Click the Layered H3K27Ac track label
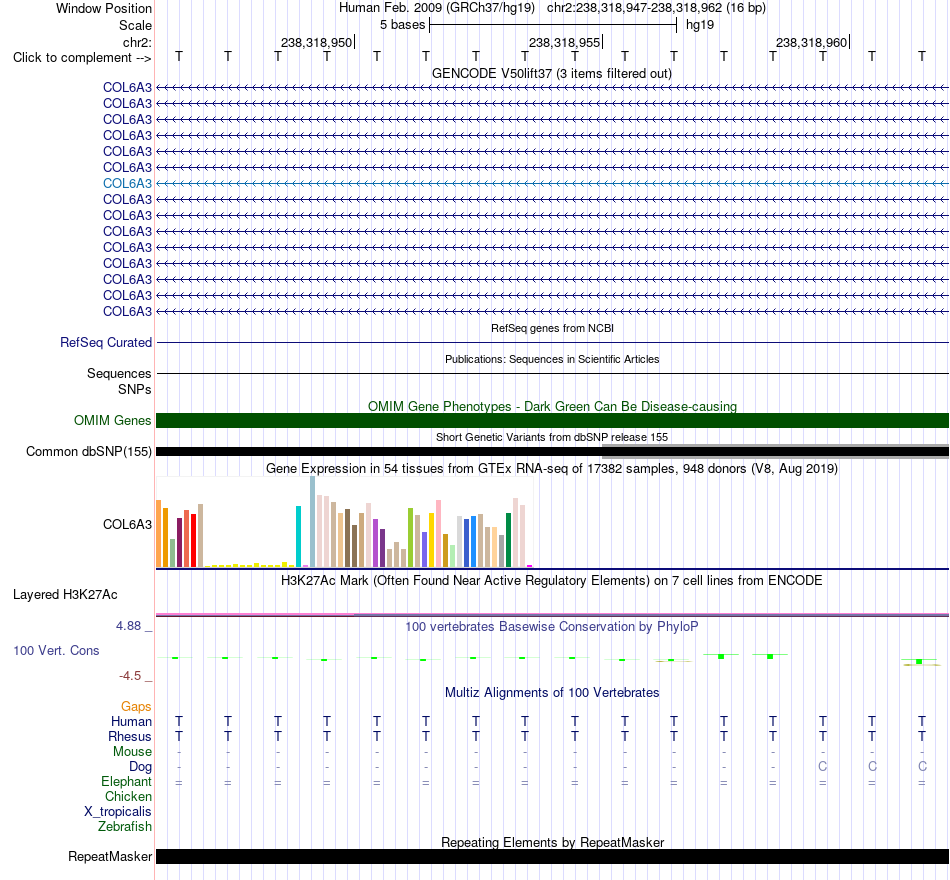Screen dimensions: 950x880 pos(65,595)
